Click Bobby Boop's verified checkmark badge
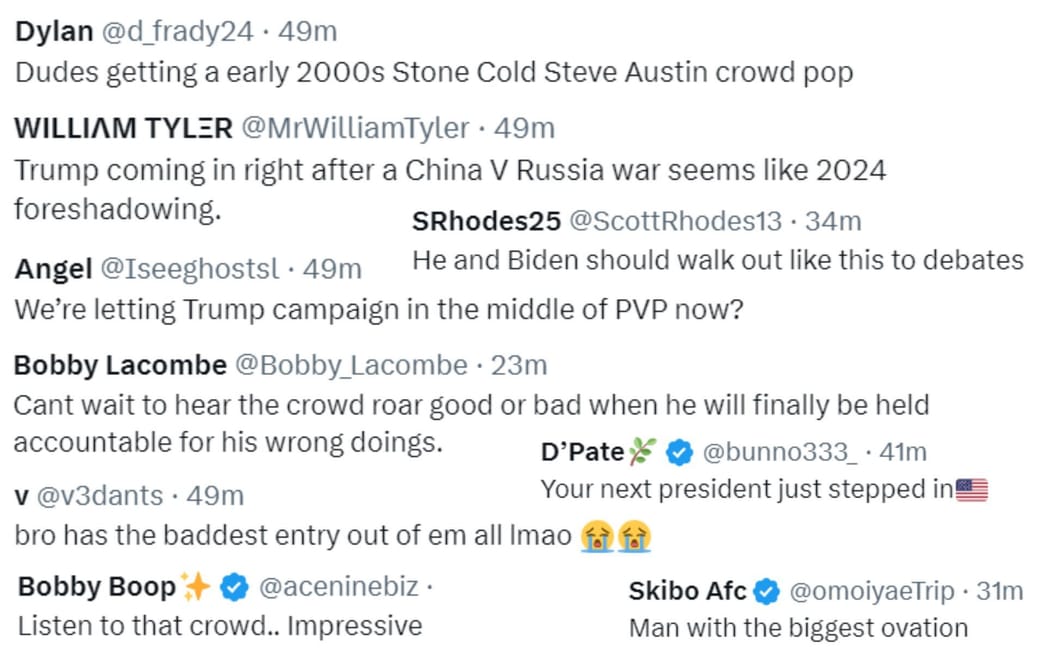 233,587
